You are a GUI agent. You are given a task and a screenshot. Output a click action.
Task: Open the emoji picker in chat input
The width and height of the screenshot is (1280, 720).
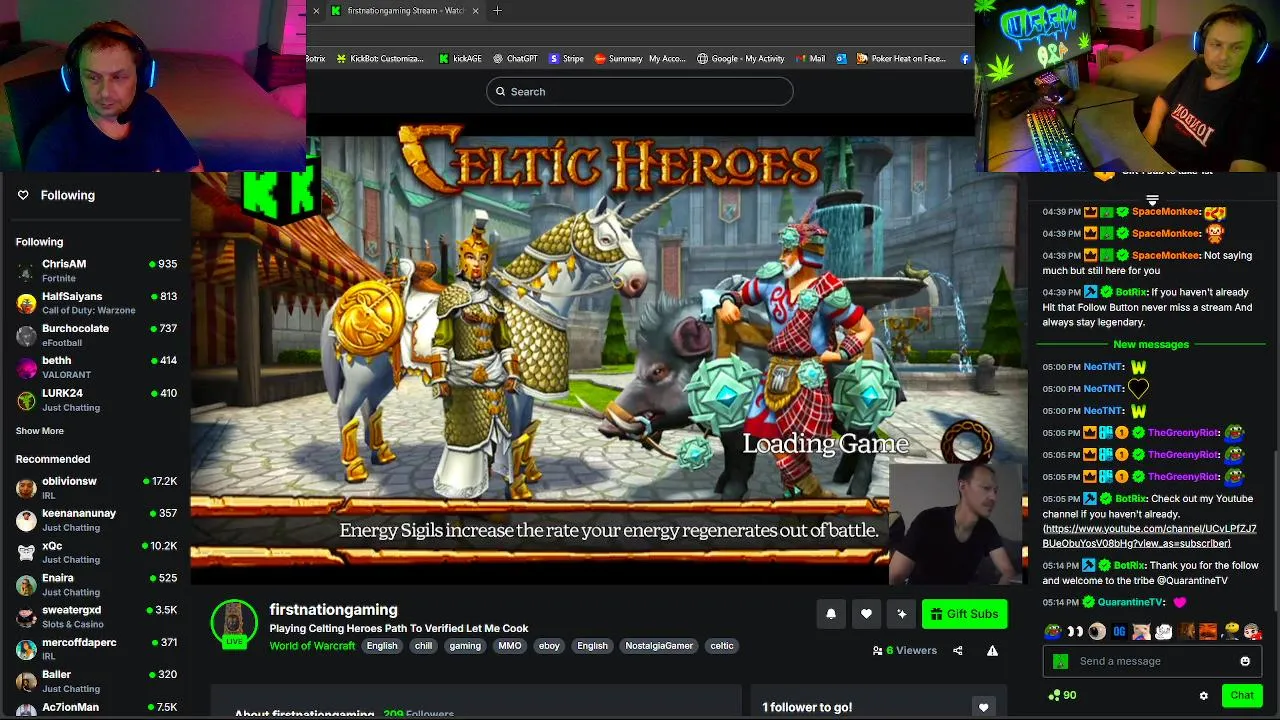1245,661
